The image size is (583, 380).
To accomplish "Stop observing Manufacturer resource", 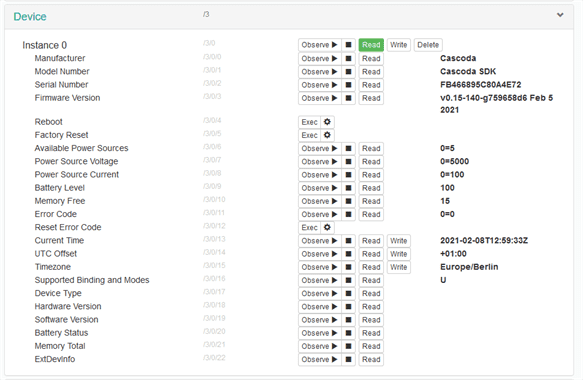I will point(348,59).
